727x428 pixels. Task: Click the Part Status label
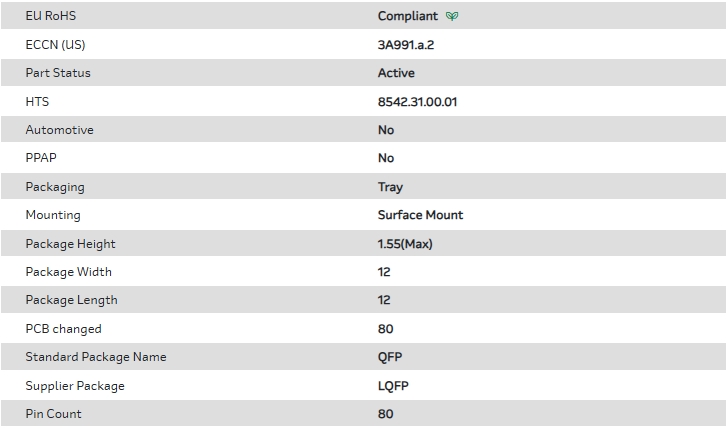[58, 73]
